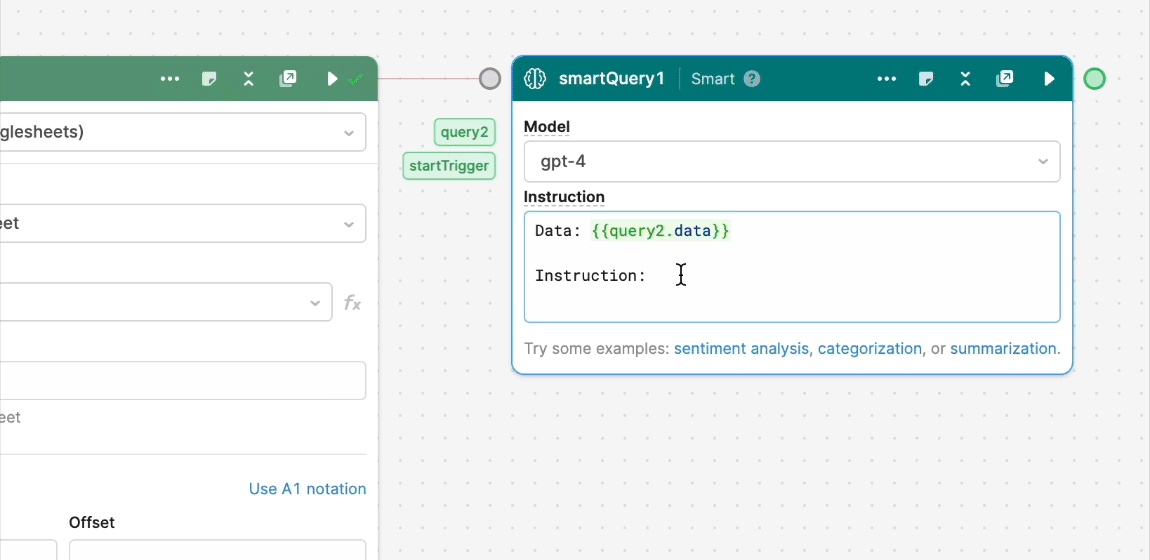This screenshot has height=560, width=1150.
Task: Collapse the googlesheets query block
Action: 248,79
